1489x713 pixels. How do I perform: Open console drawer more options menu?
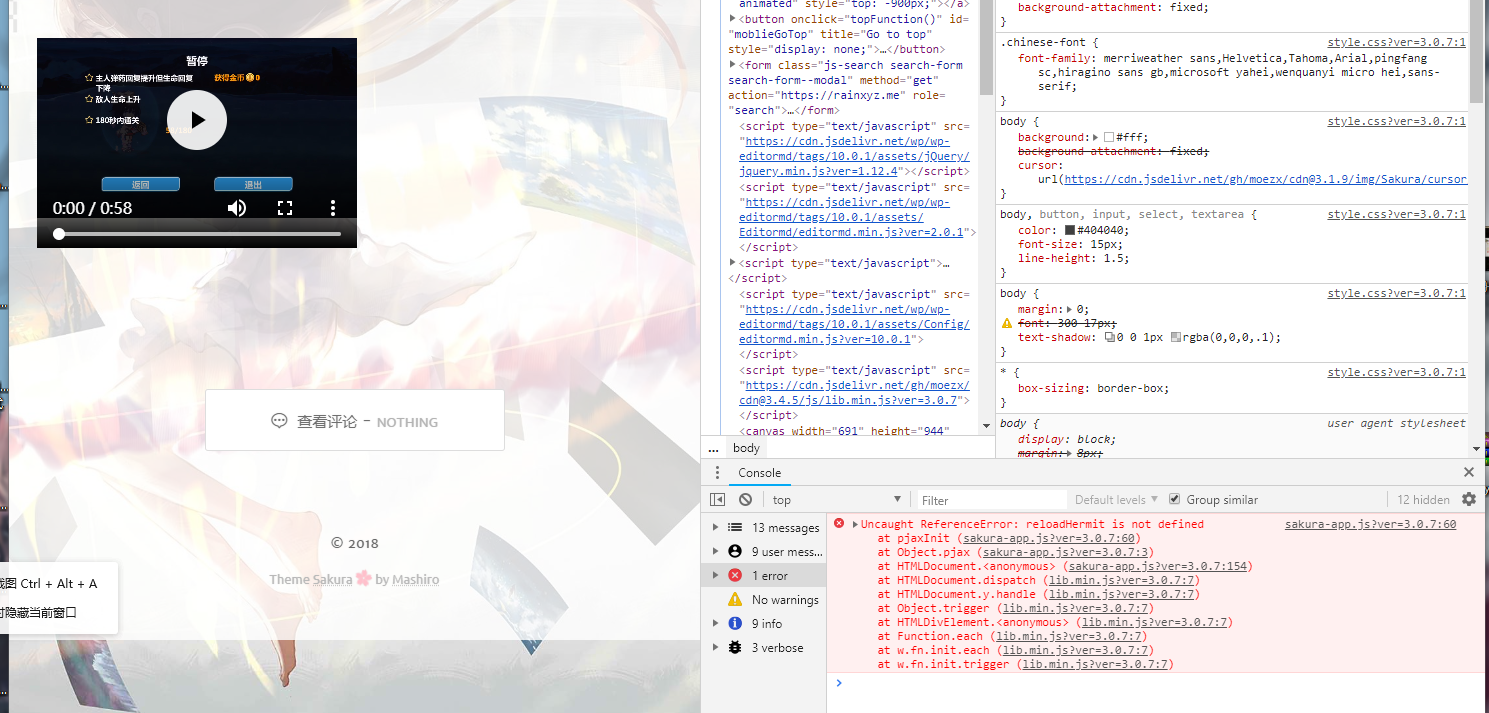click(716, 473)
